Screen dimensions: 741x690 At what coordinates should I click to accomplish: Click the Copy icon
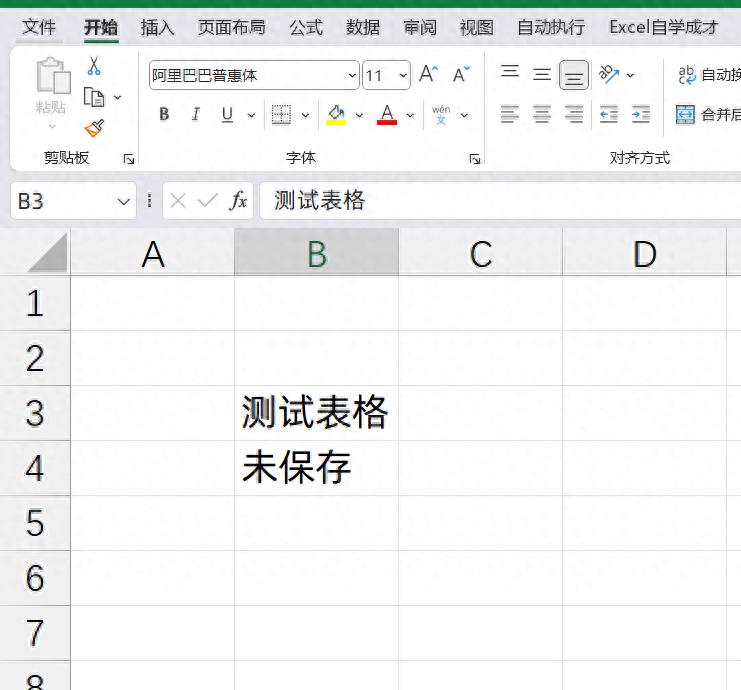(94, 97)
